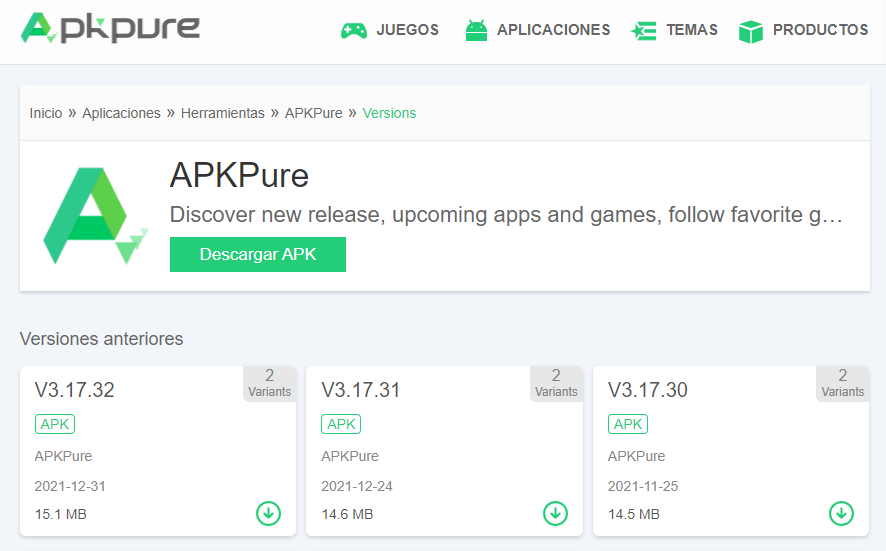Show the 2 Variants of V3.17.32
886x551 pixels.
(x=269, y=383)
